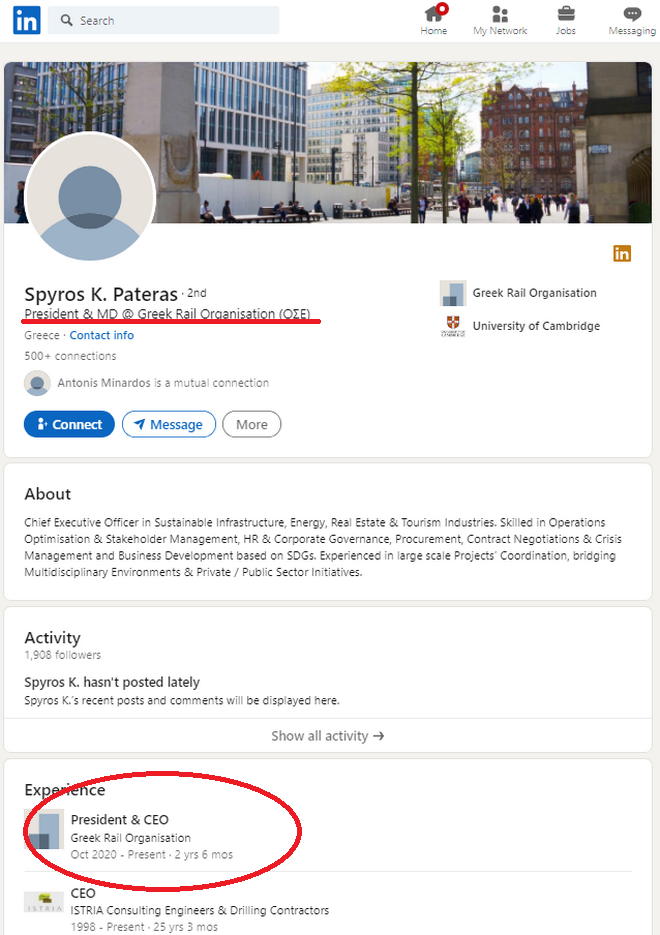Open the Contact info link
The width and height of the screenshot is (660, 935).
pos(101,335)
